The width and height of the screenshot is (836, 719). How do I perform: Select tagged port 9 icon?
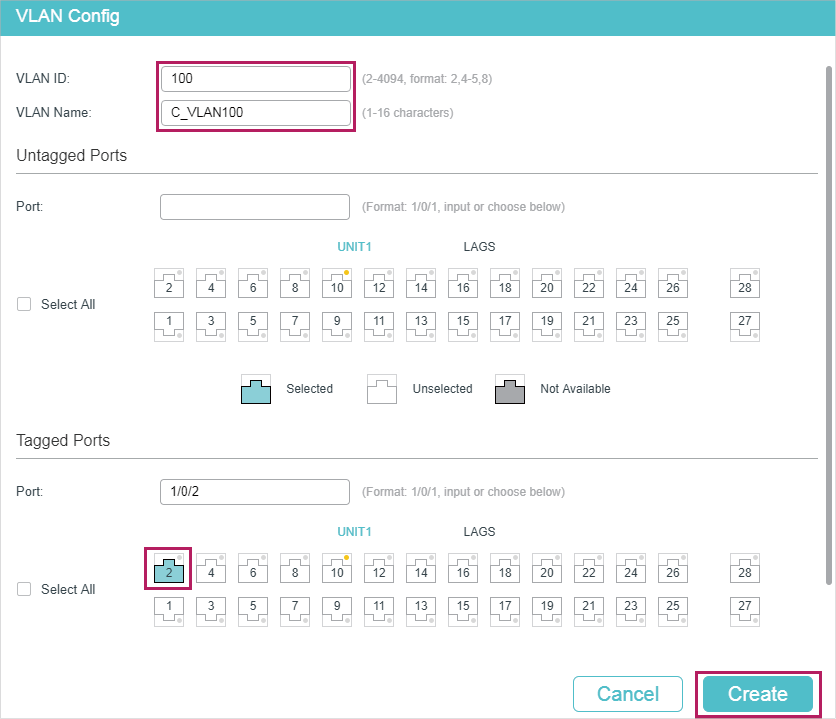click(x=337, y=611)
